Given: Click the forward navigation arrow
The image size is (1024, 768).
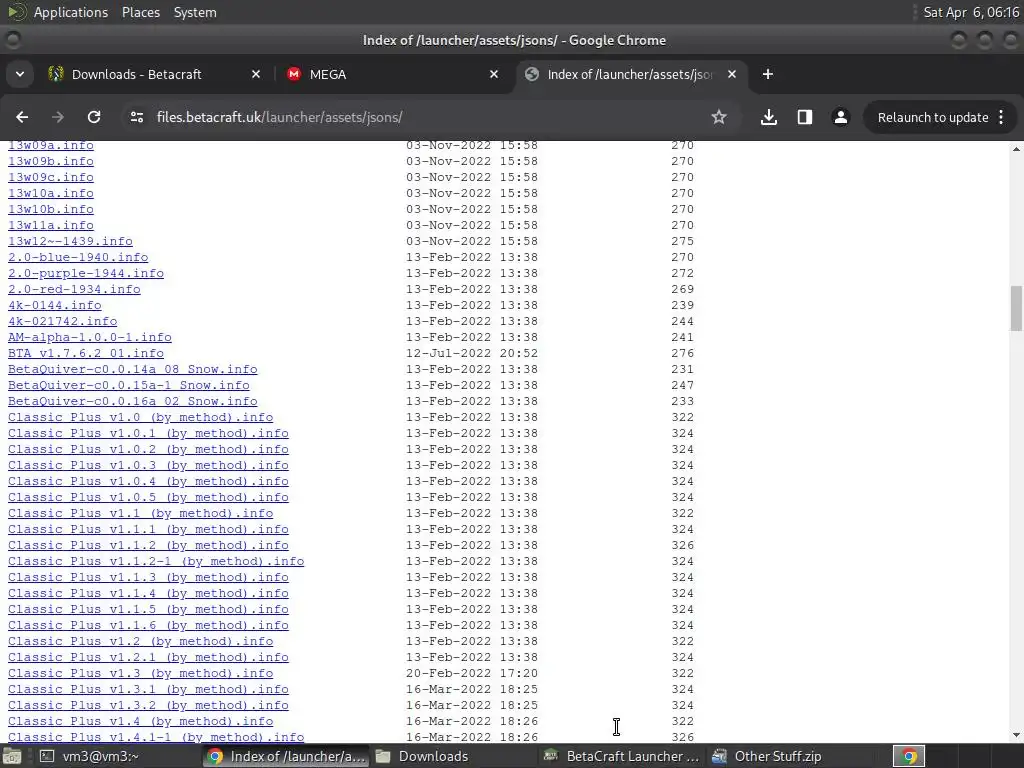Looking at the screenshot, I should [x=58, y=117].
